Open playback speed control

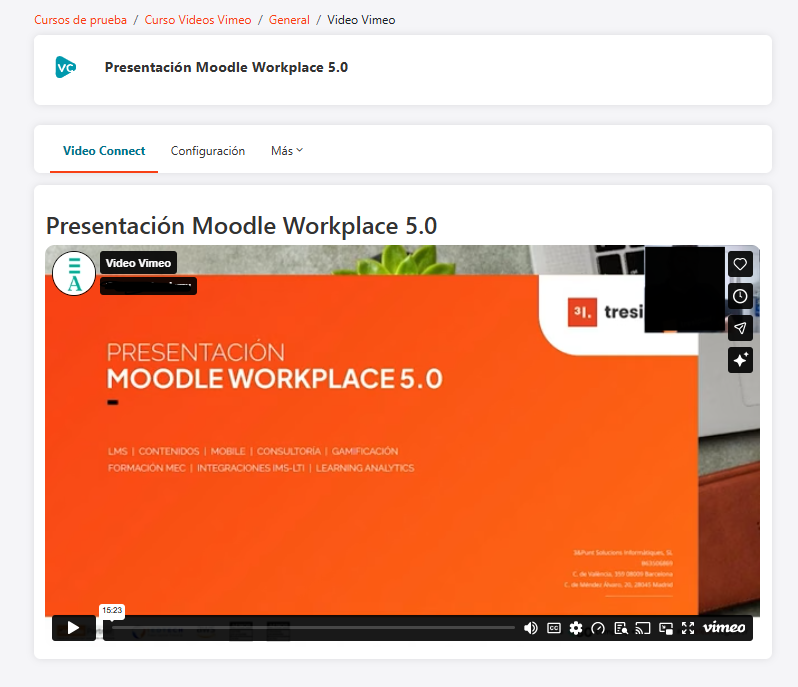coord(598,628)
